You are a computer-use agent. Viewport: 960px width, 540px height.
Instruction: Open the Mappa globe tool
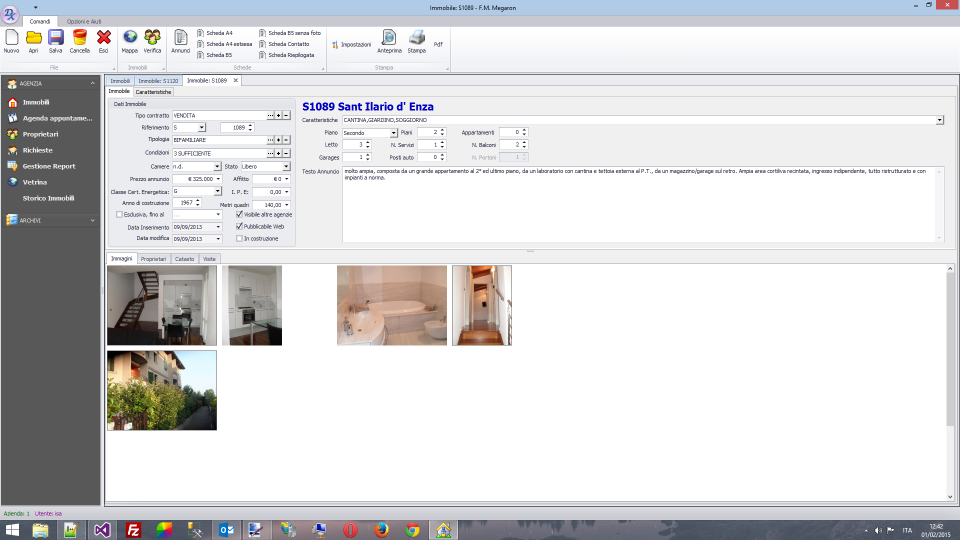(130, 38)
